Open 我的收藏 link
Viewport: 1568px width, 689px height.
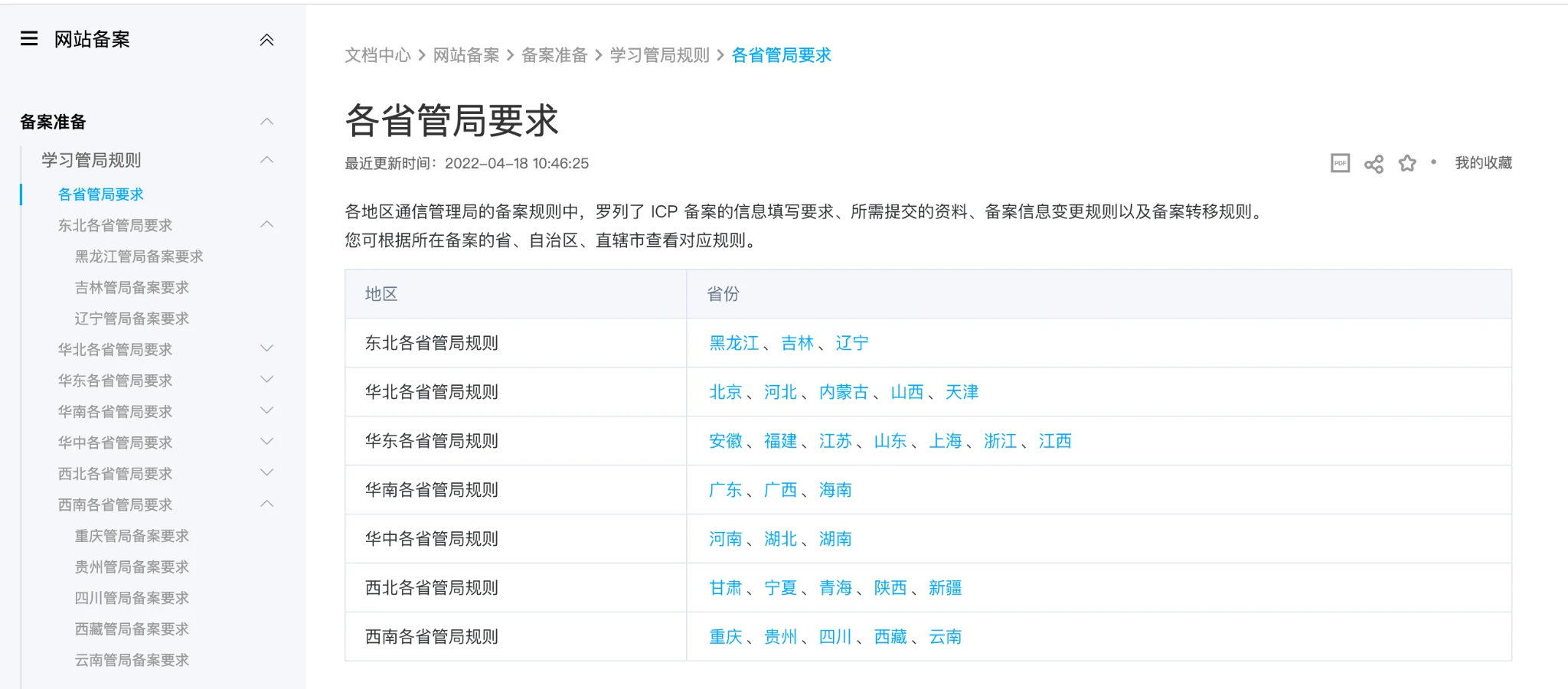coord(1483,163)
